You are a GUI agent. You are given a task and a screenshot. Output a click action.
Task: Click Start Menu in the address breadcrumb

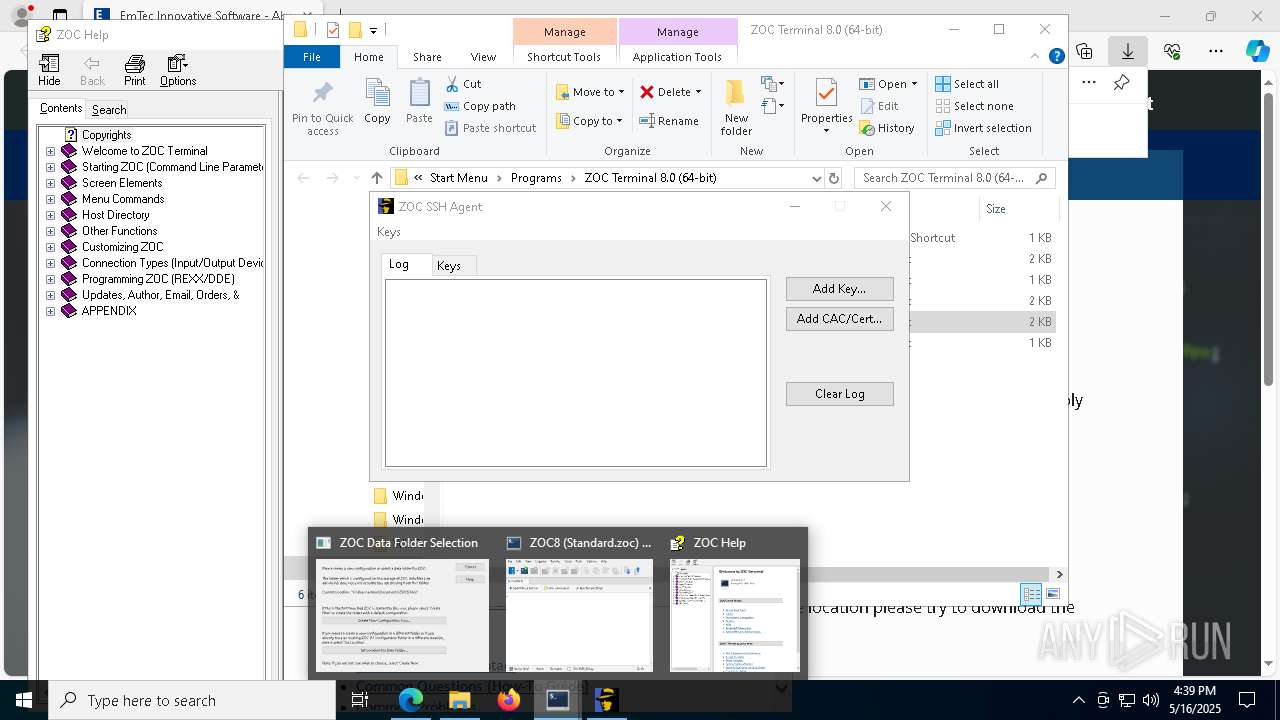pyautogui.click(x=459, y=178)
